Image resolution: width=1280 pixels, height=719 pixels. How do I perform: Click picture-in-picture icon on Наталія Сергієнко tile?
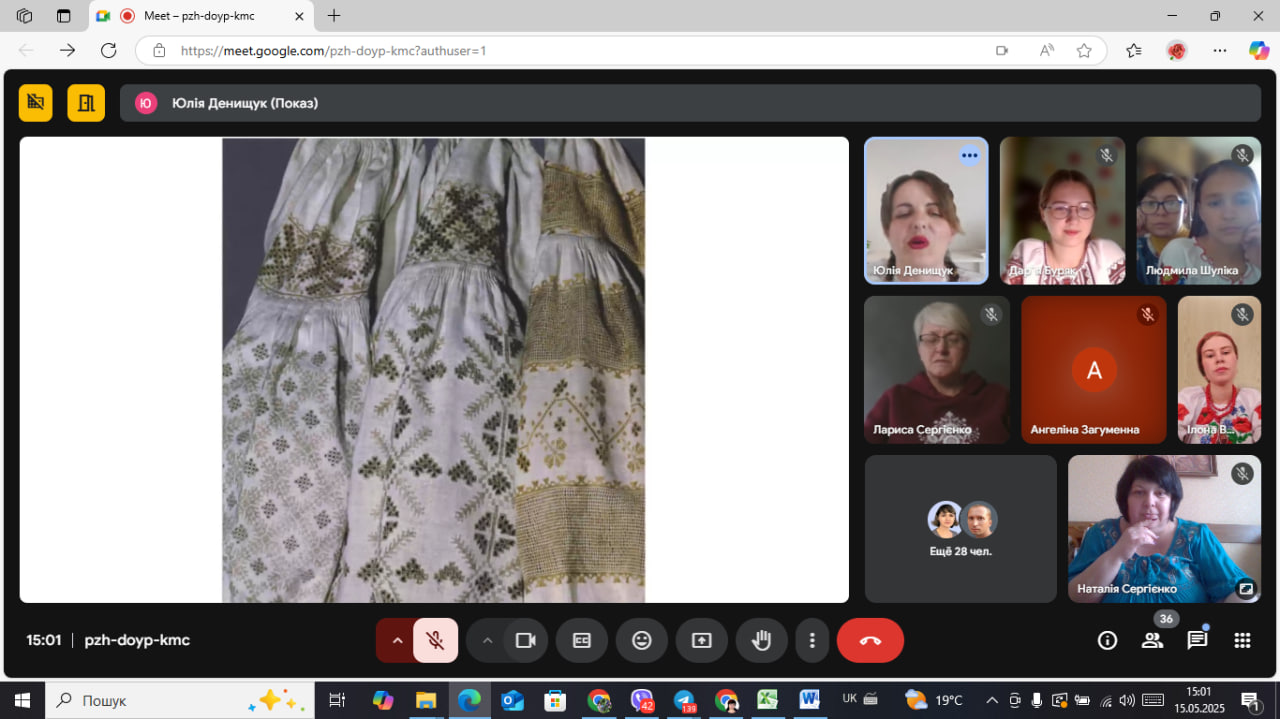click(1245, 588)
